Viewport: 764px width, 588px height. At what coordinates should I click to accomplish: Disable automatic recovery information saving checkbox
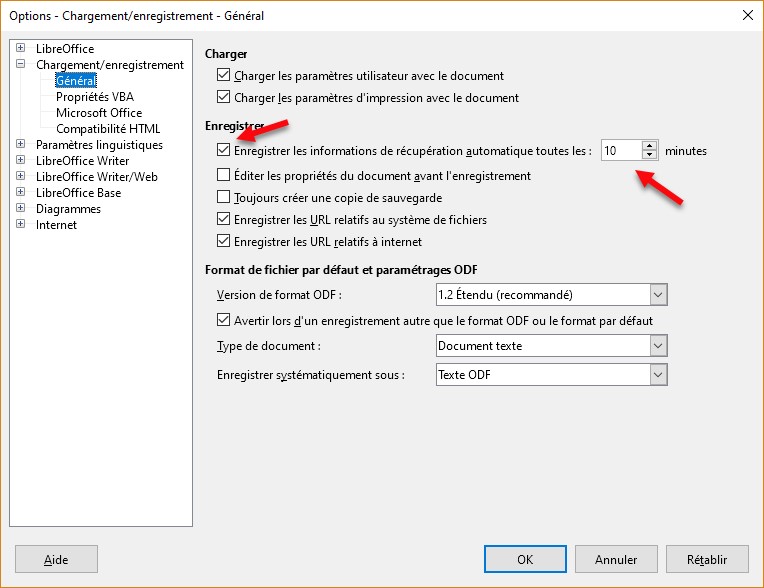[x=223, y=152]
